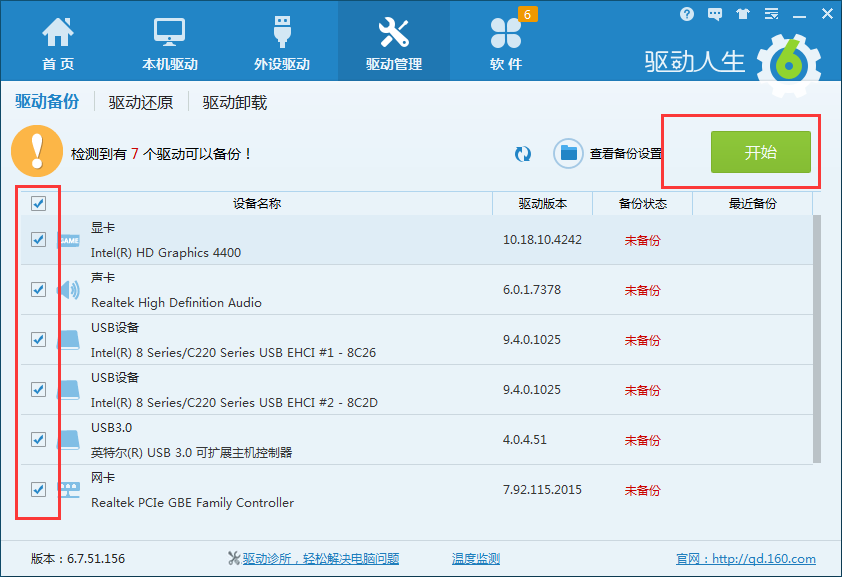Open the 本机驱动 tab
This screenshot has height=577, width=842.
pyautogui.click(x=170, y=43)
